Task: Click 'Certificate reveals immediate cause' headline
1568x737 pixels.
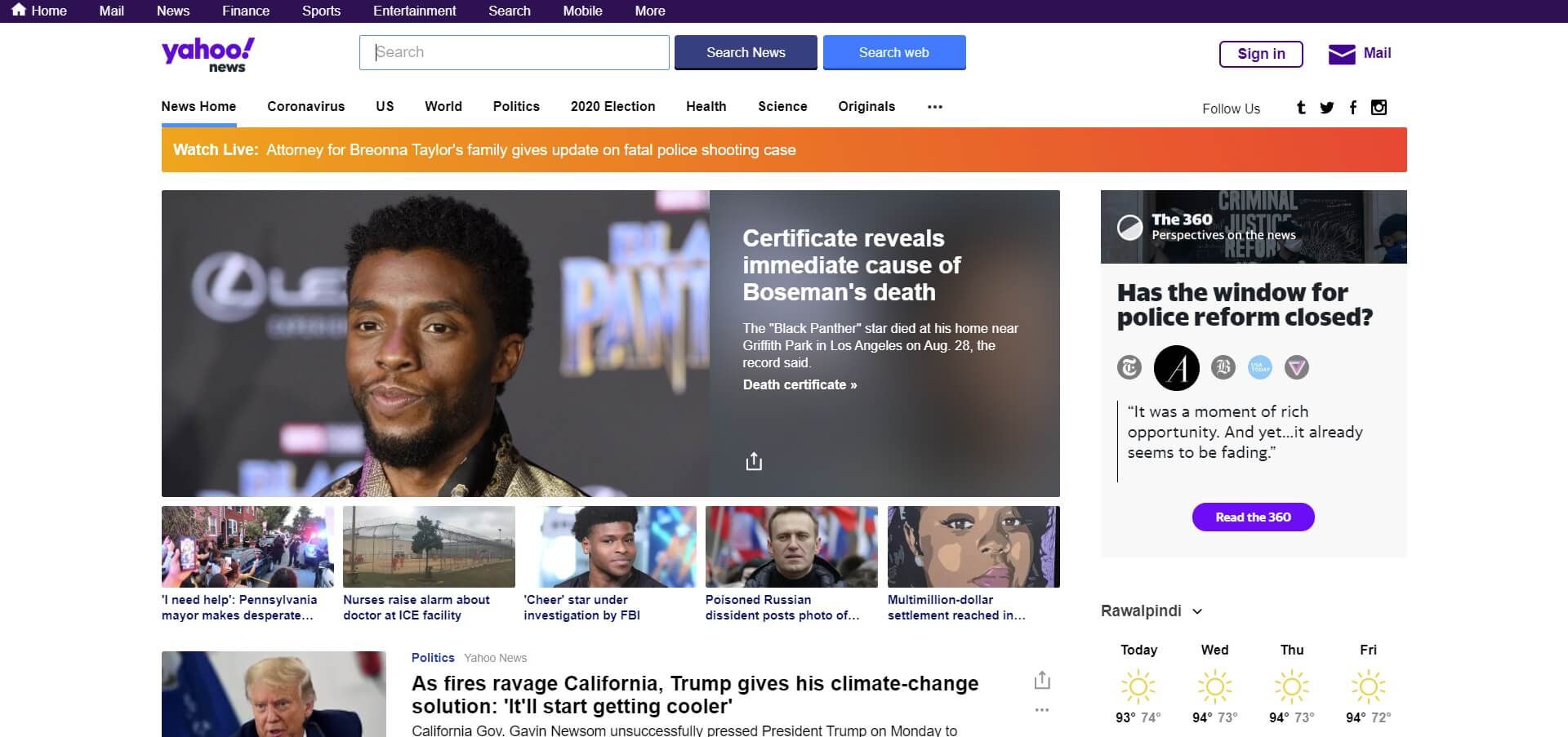Action: pyautogui.click(x=852, y=265)
